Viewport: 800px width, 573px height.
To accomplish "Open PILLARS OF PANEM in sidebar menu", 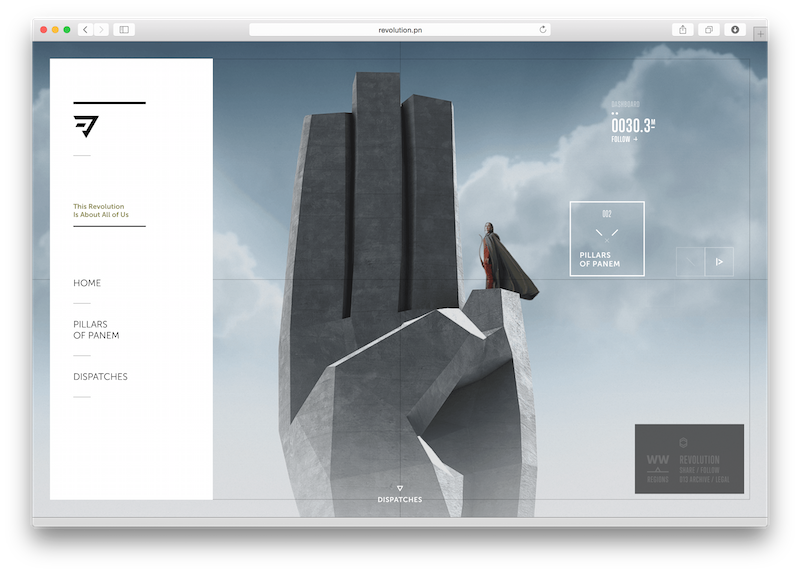I will tap(96, 330).
